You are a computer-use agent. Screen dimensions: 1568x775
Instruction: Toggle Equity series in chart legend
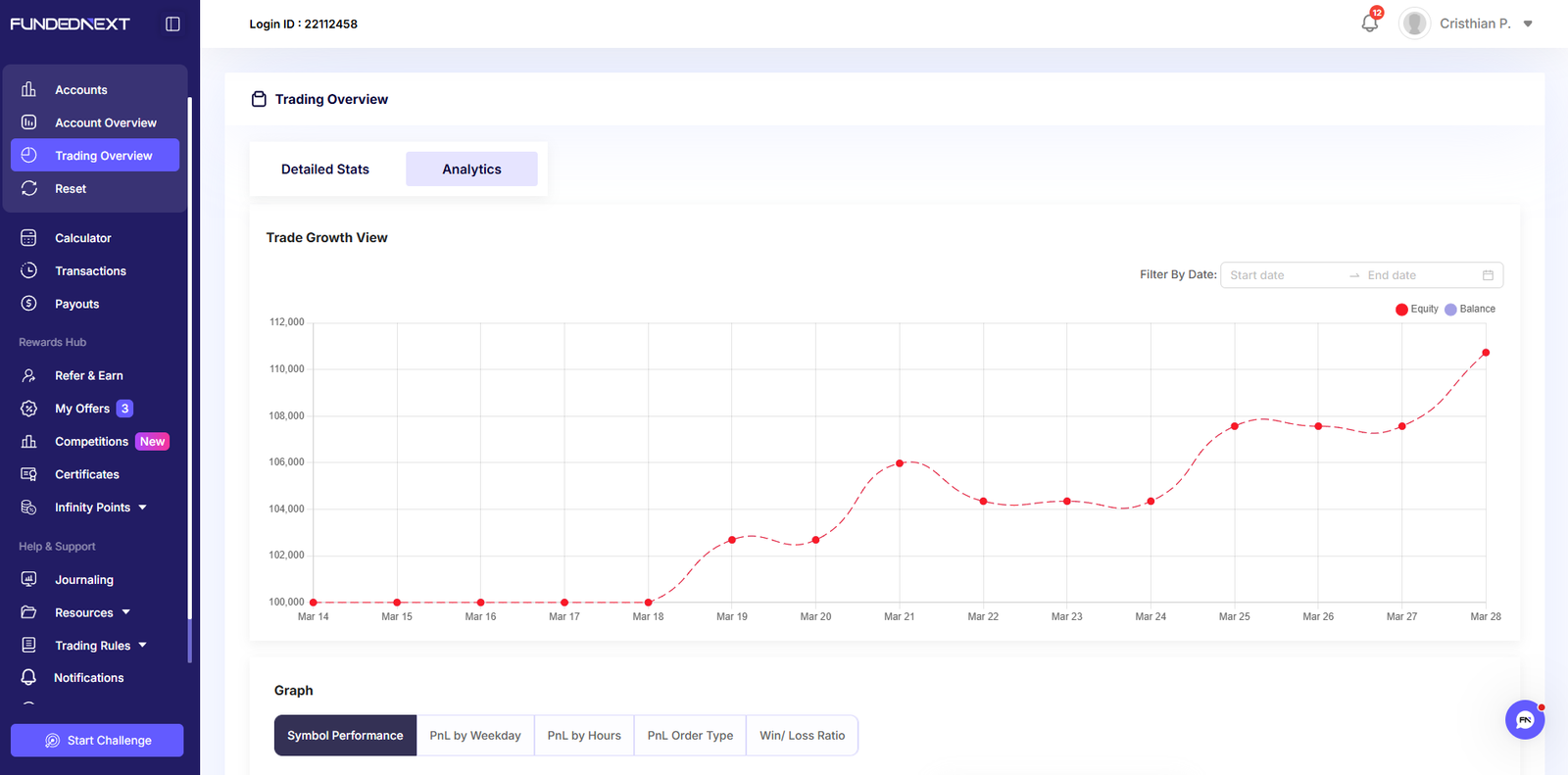coord(1417,309)
